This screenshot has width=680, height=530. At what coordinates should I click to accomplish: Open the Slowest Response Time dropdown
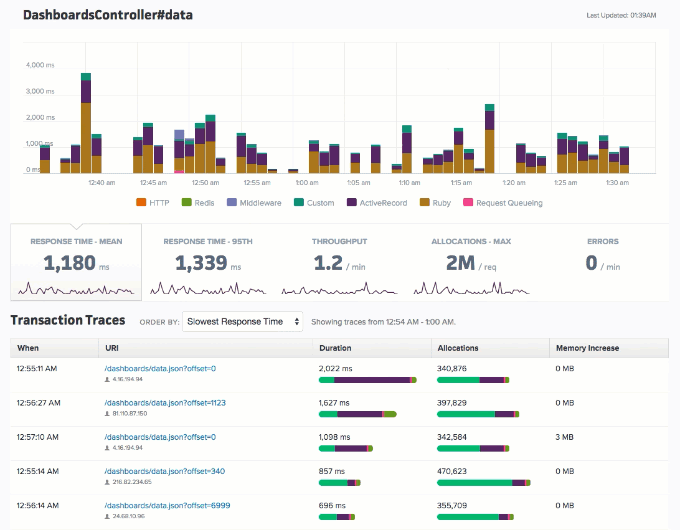[242, 321]
